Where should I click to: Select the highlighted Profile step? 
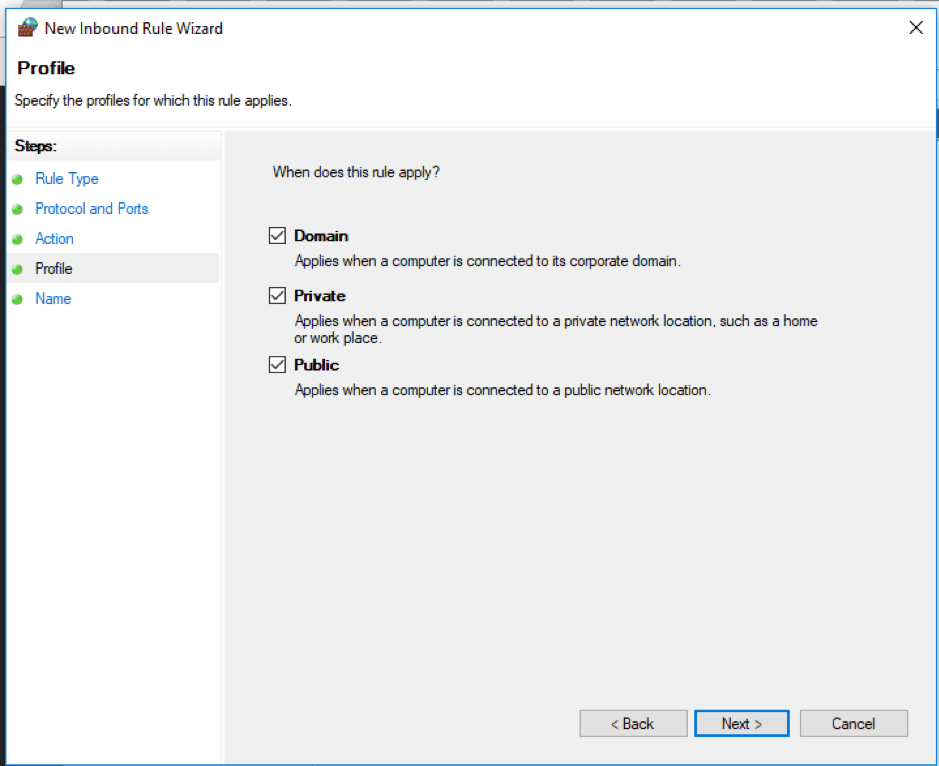tap(53, 269)
